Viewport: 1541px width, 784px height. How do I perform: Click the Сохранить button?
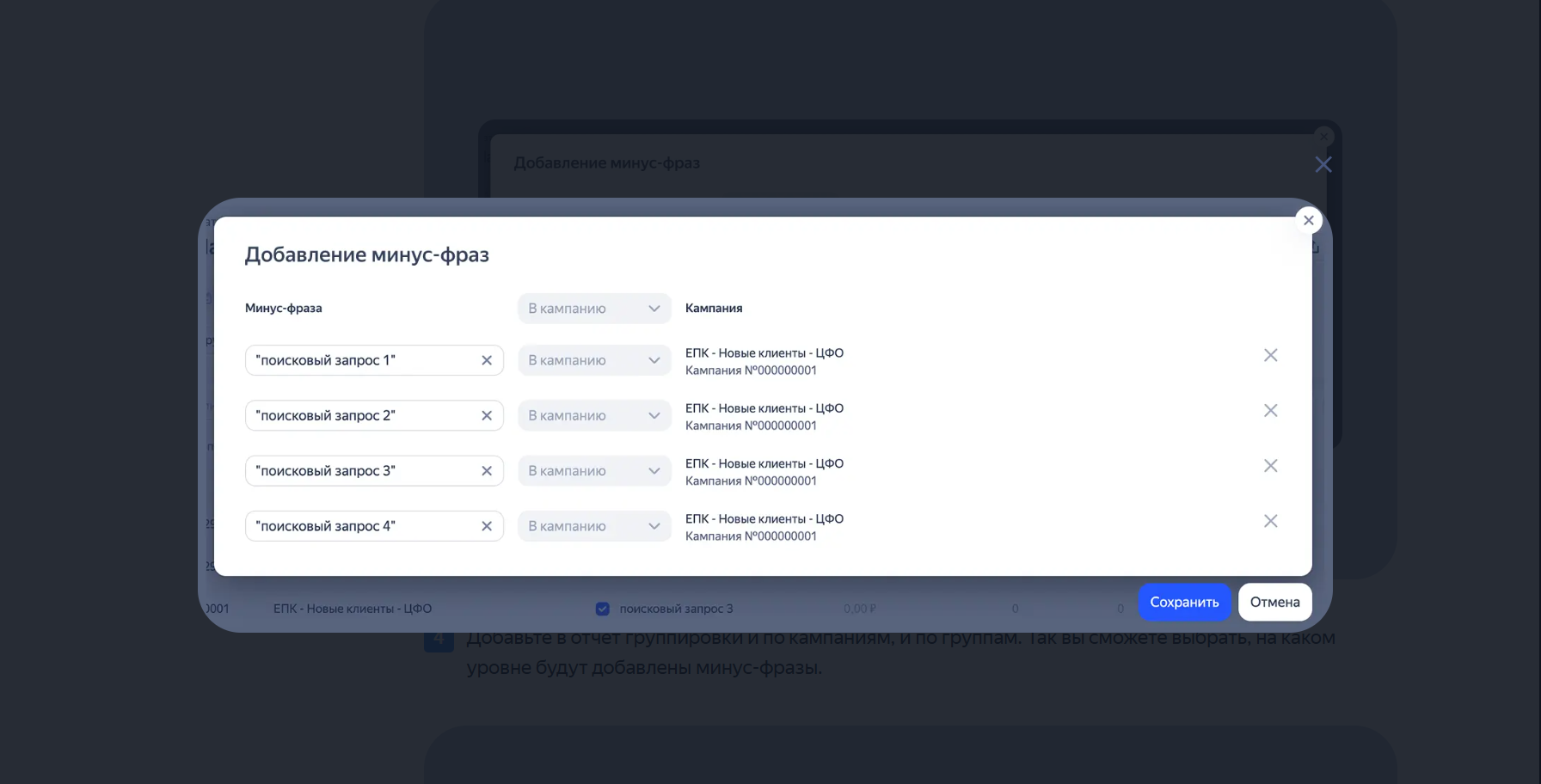click(x=1184, y=602)
